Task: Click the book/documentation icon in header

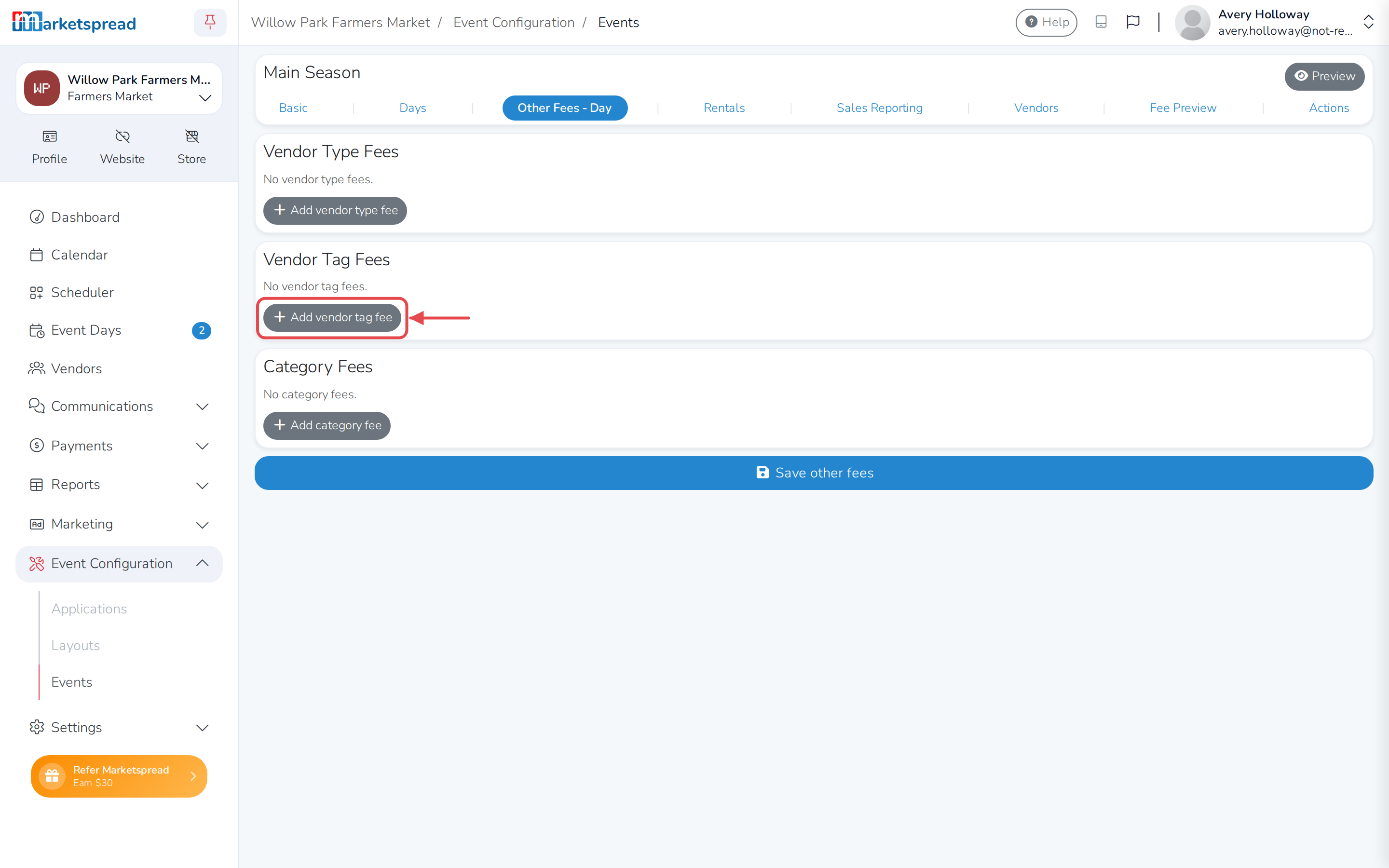Action: click(x=1101, y=22)
